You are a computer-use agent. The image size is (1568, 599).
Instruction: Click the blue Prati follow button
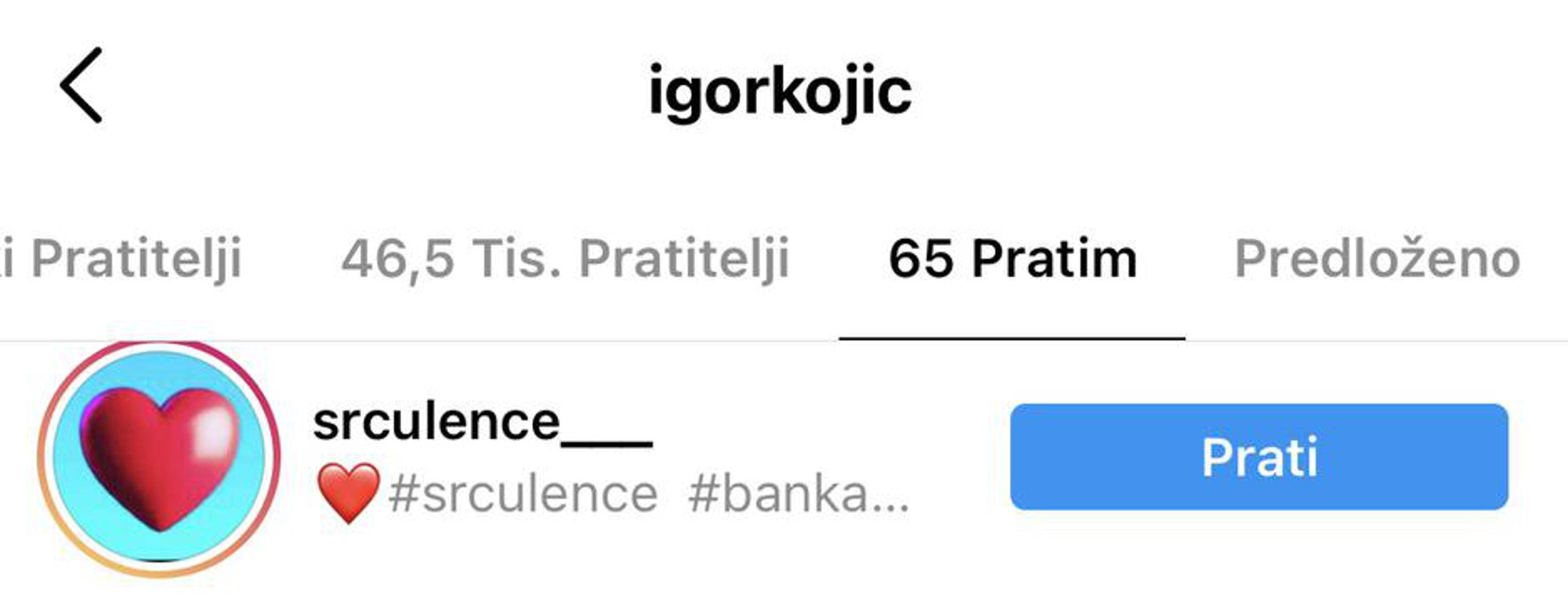1259,456
